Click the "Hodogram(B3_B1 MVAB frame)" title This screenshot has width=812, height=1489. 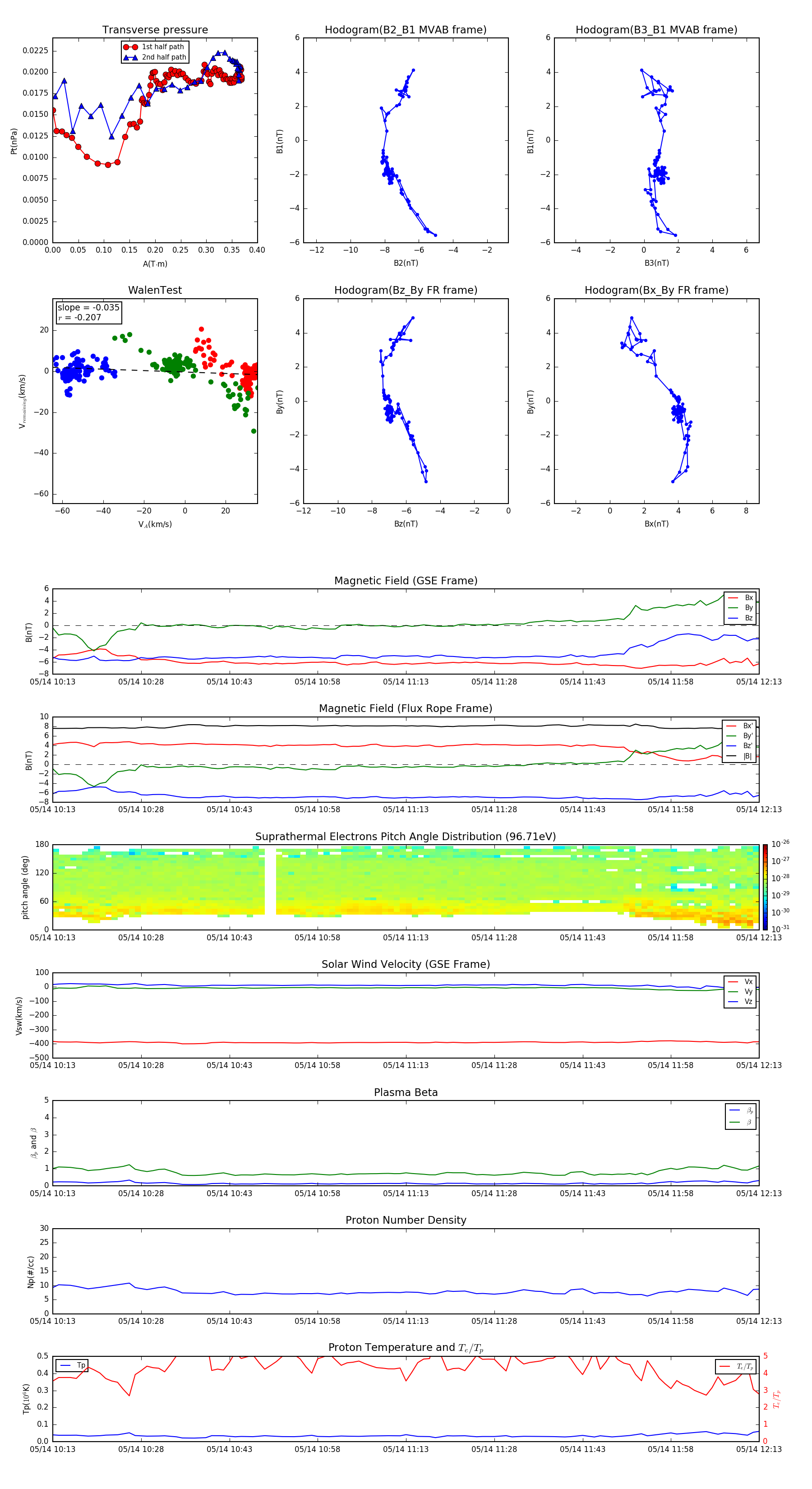click(656, 30)
